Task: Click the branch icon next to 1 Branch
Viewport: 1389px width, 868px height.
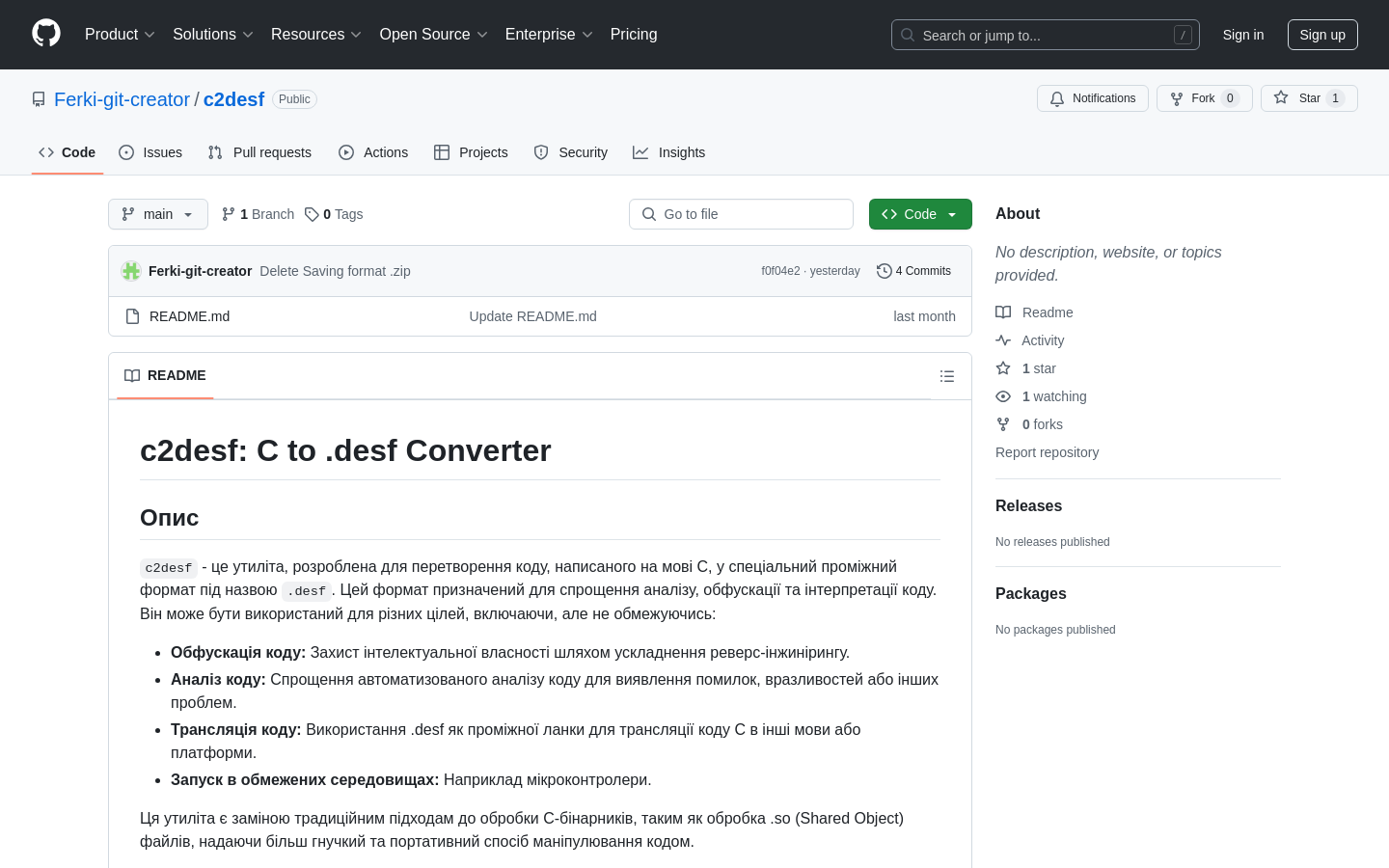Action: tap(229, 214)
